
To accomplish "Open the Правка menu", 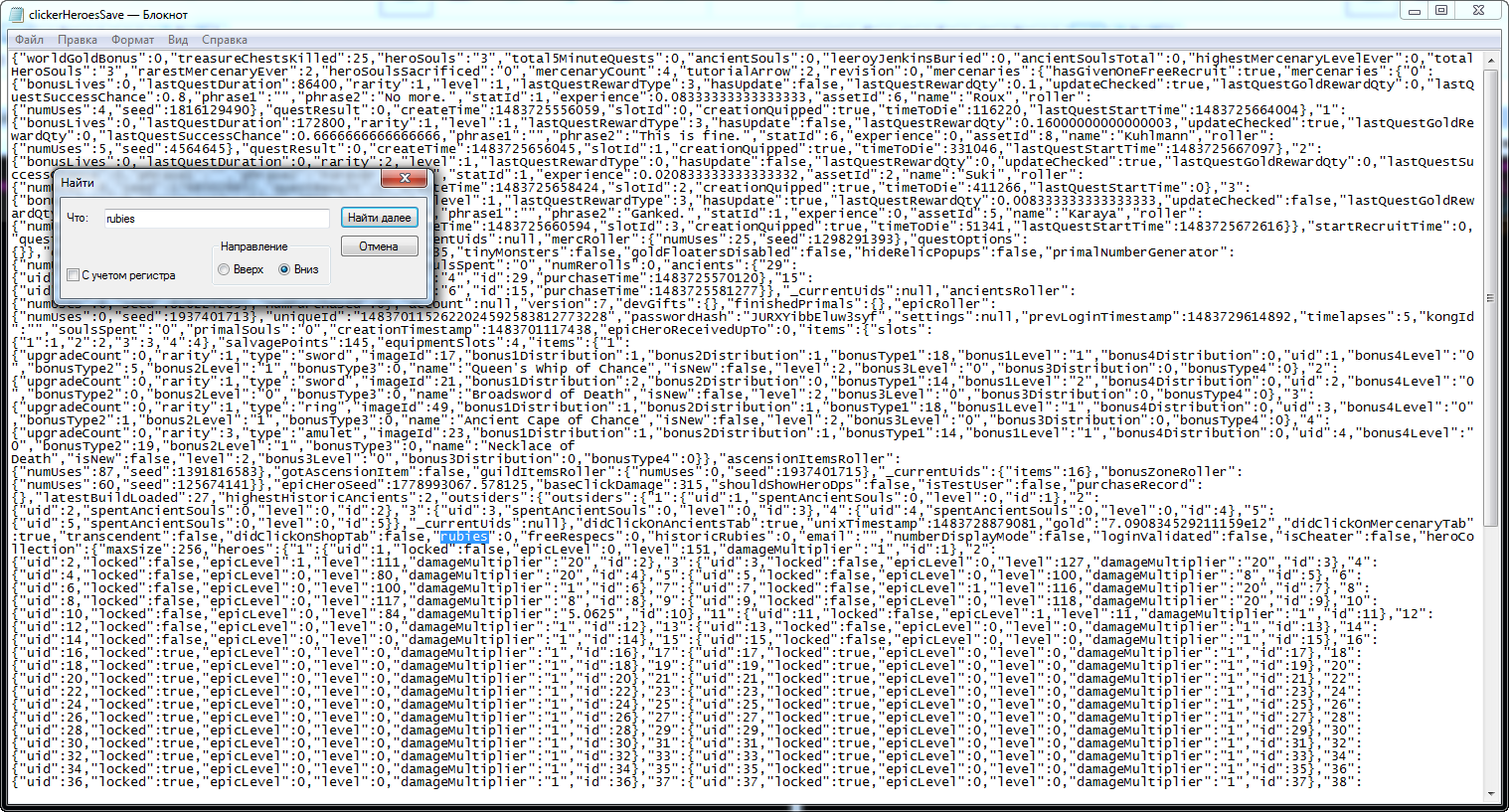I will pos(78,40).
